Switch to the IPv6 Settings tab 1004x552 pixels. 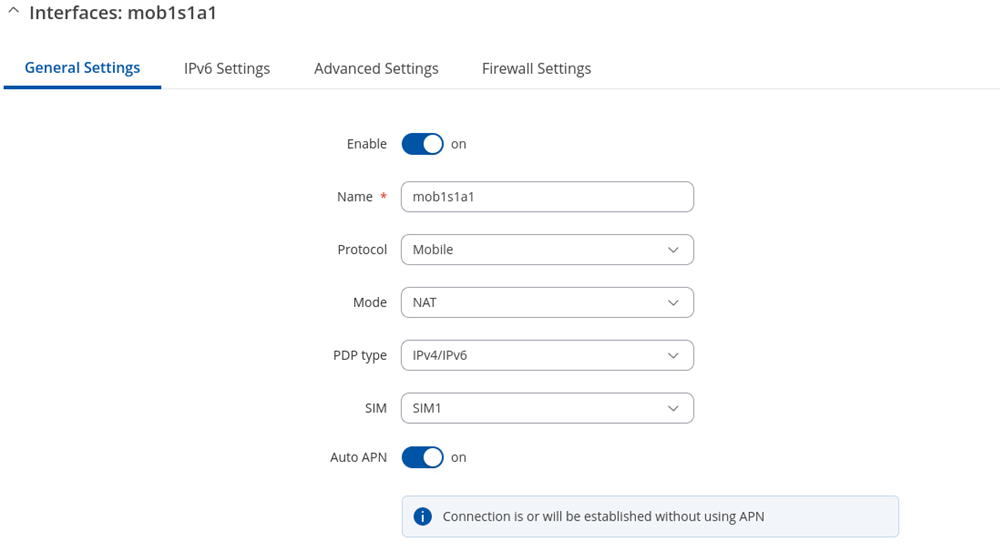click(227, 69)
